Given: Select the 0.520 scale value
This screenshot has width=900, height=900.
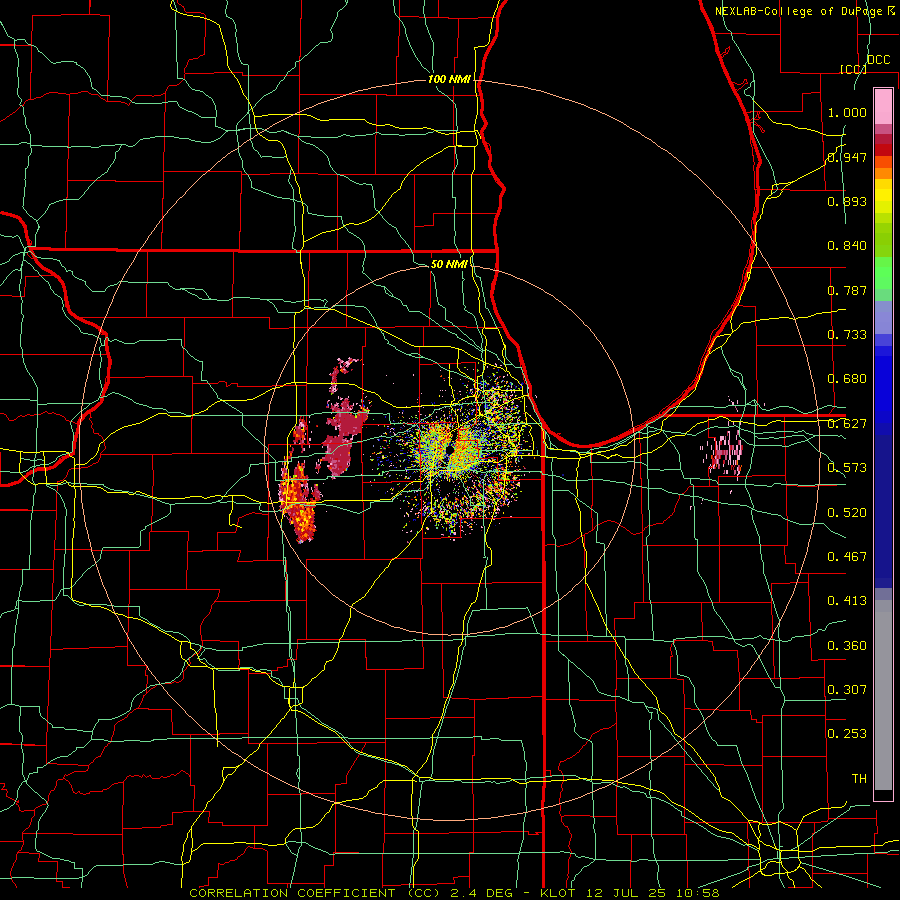Looking at the screenshot, I should click(847, 513).
